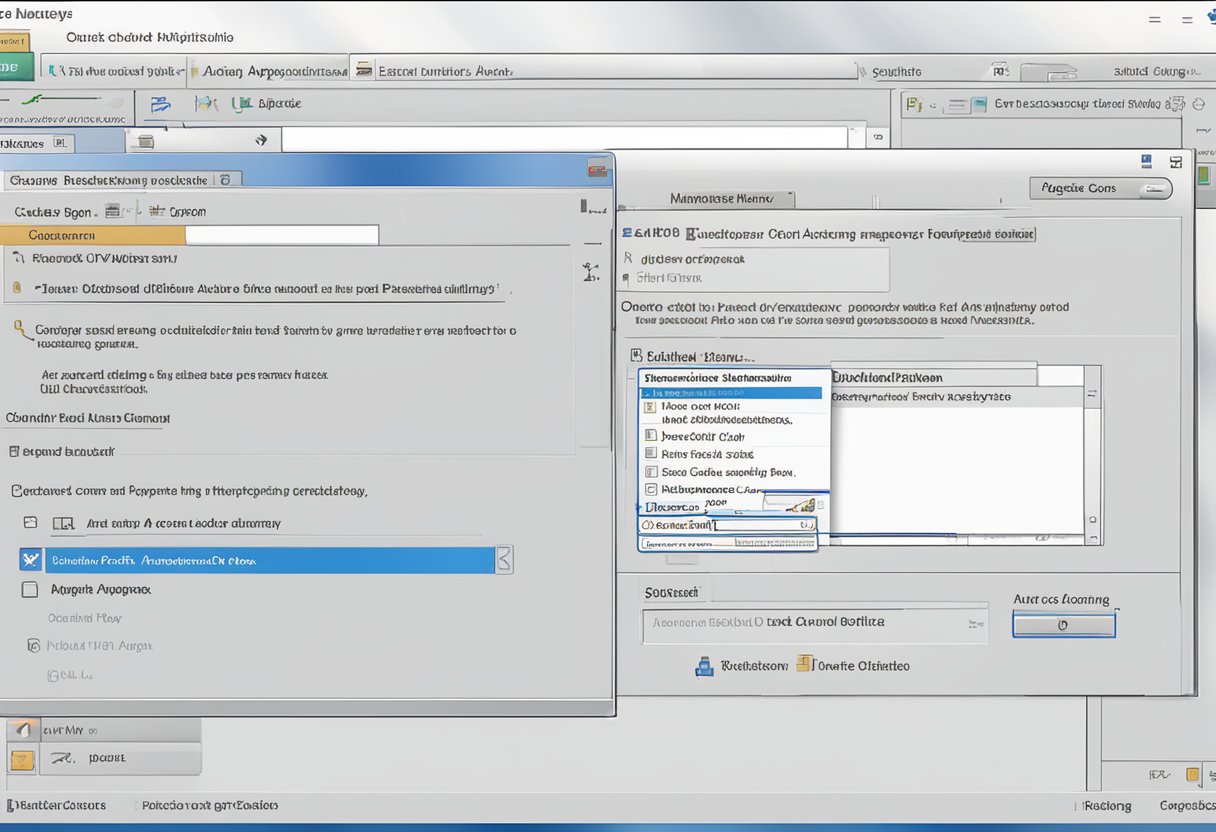Select the orange notes icon beside the printer
The image size is (1216, 832).
click(x=802, y=664)
